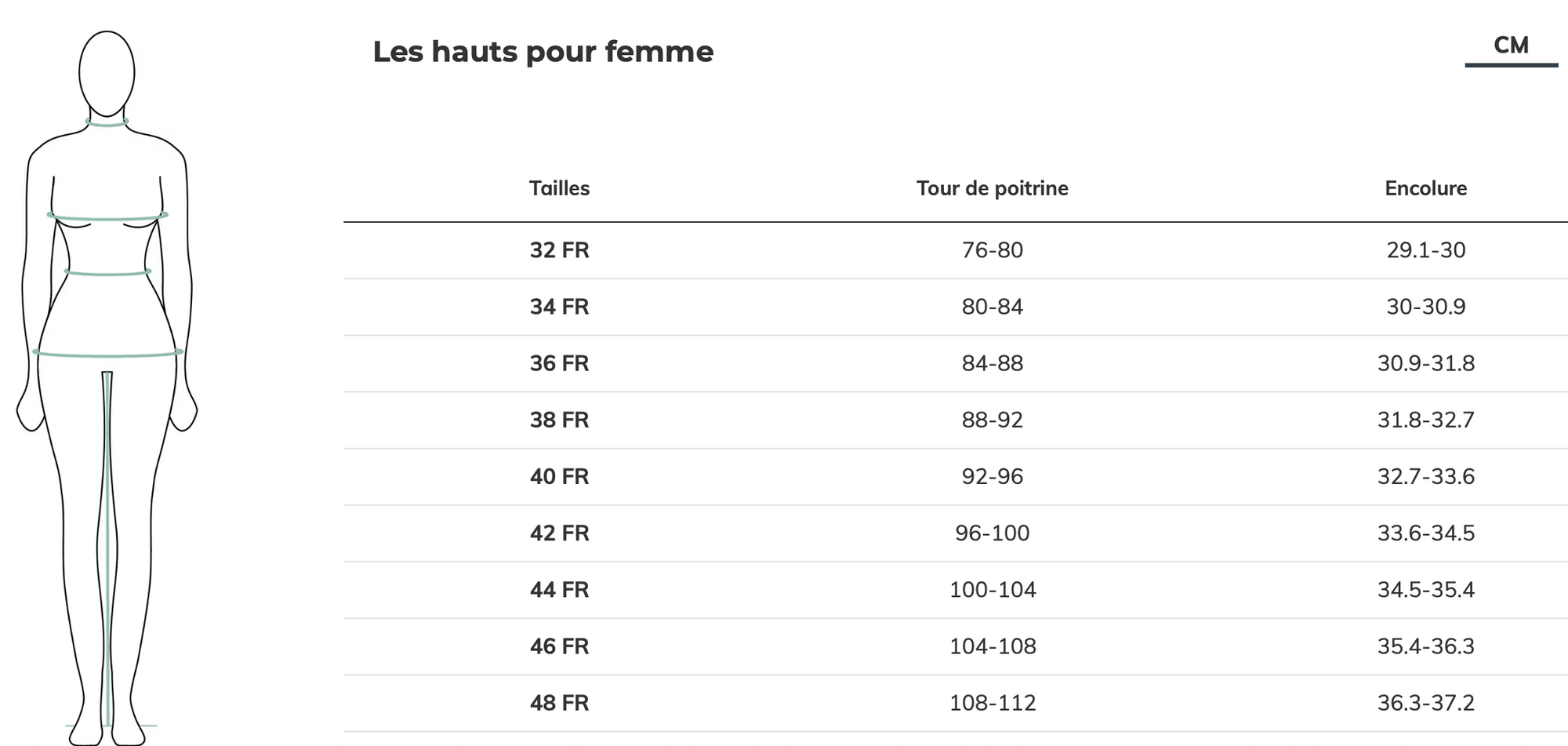Click the Les hauts pour femme heading
This screenshot has height=746, width=1568.
point(543,52)
